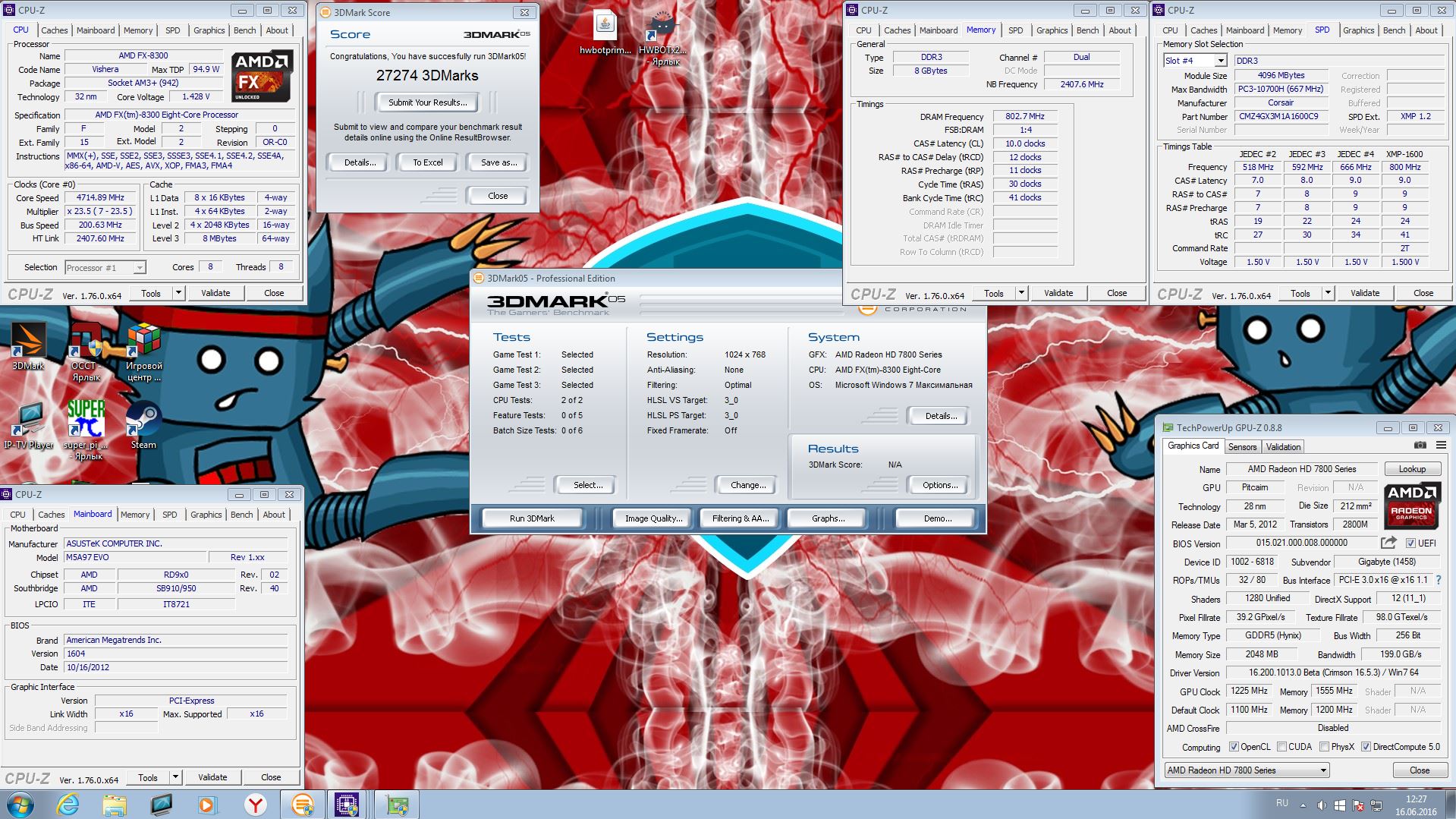
Task: Click the GPU-Z BIOS export share icon
Action: 1388,543
